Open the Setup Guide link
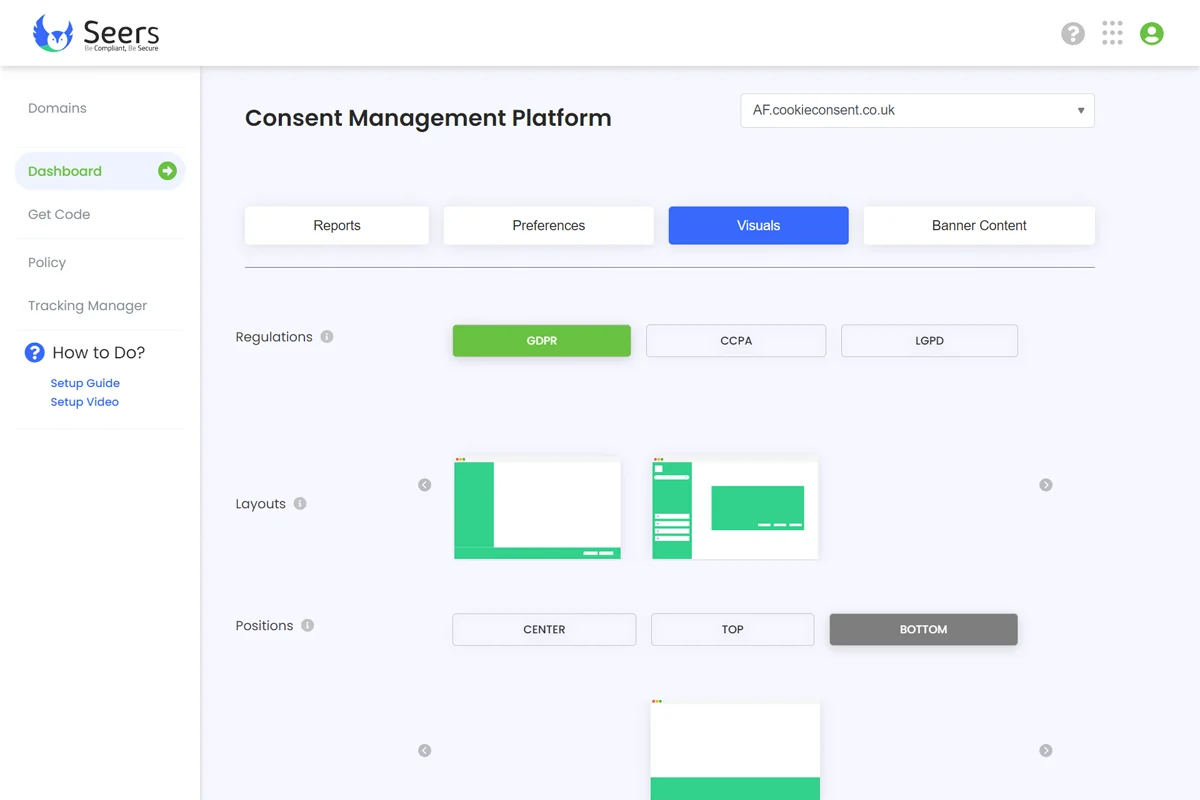The height and width of the screenshot is (800, 1200). [85, 383]
